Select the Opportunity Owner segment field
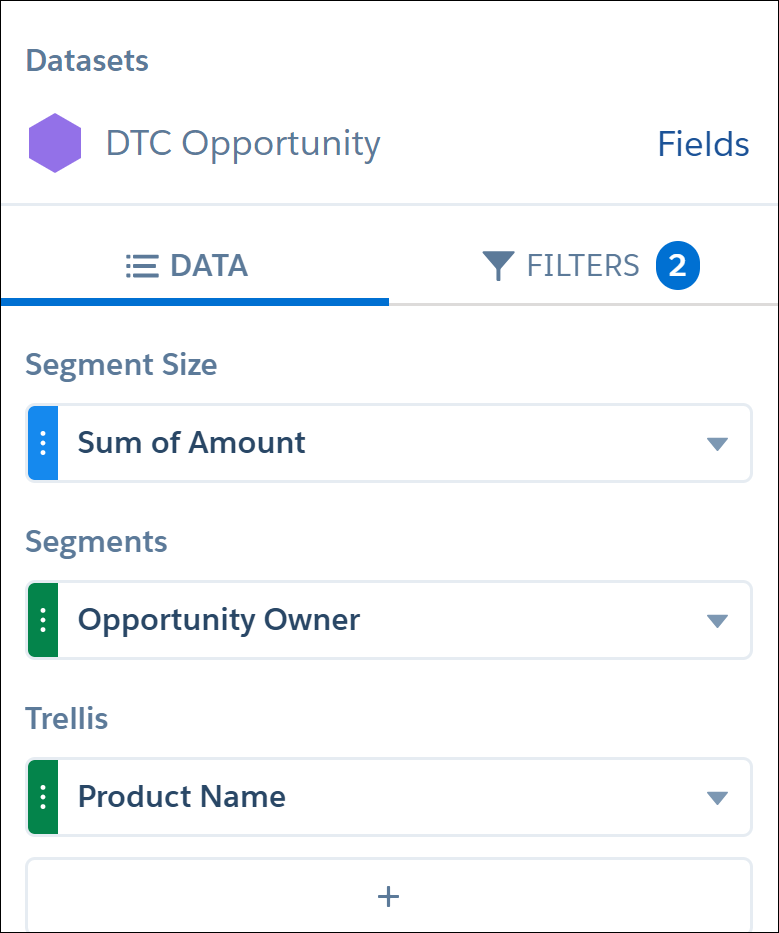The height and width of the screenshot is (933, 779). coord(389,620)
